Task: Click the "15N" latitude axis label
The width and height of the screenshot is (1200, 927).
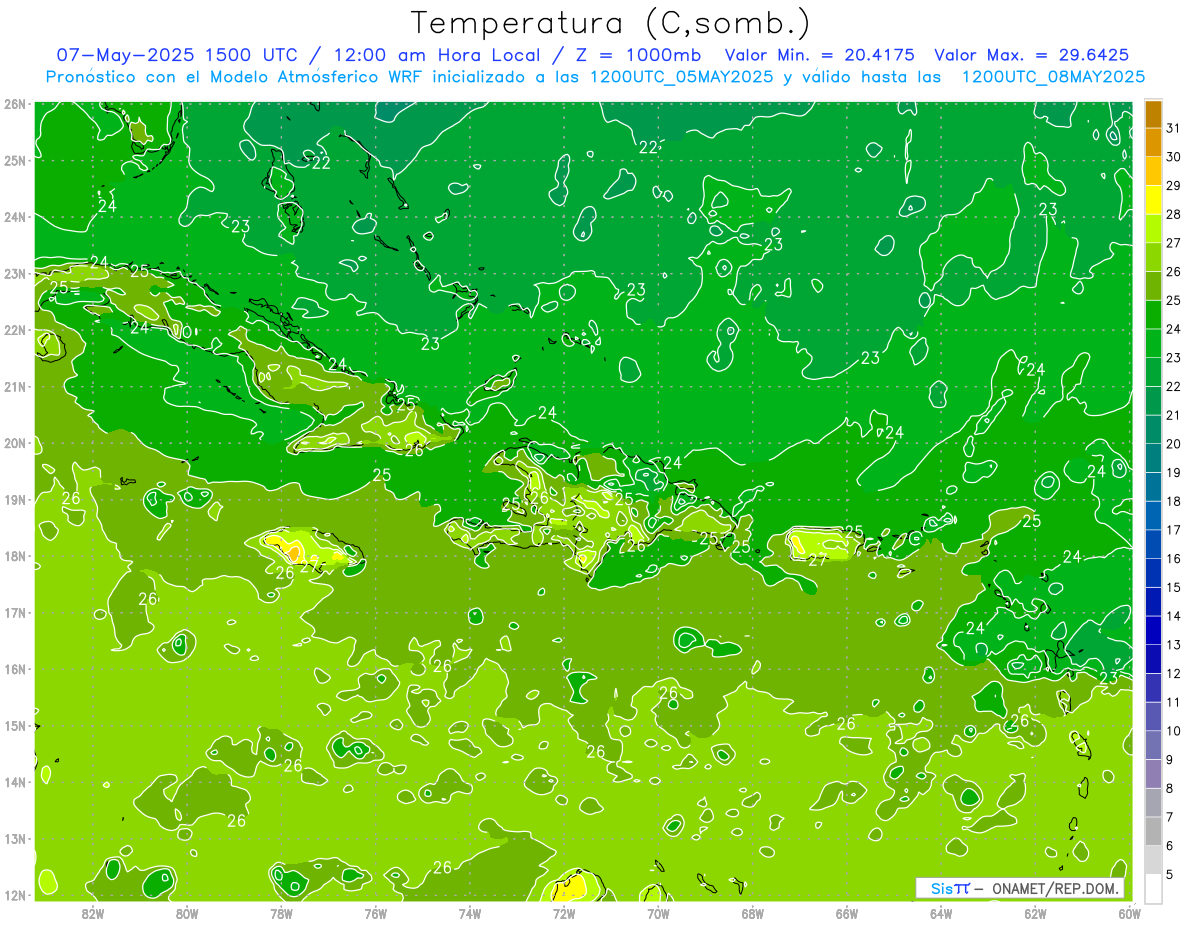Action: pyautogui.click(x=15, y=725)
